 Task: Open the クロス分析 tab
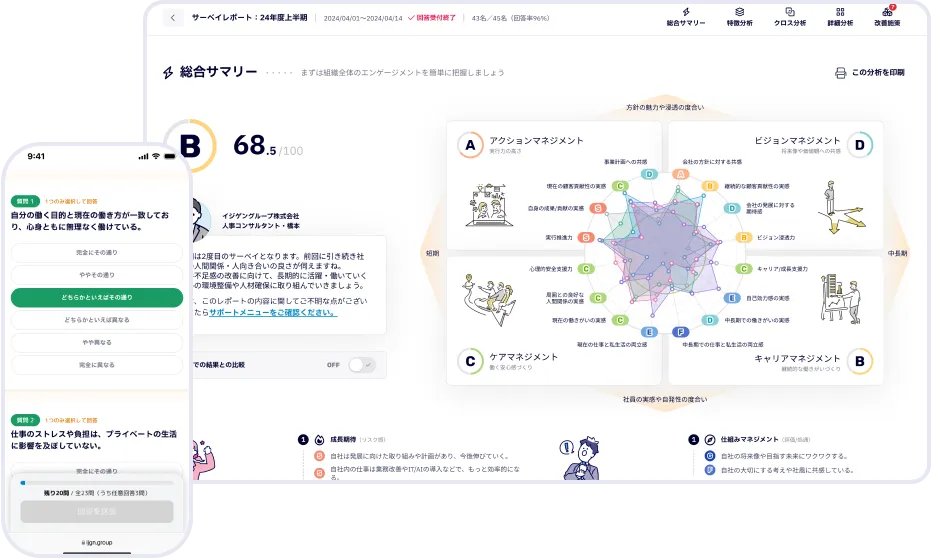click(790, 17)
